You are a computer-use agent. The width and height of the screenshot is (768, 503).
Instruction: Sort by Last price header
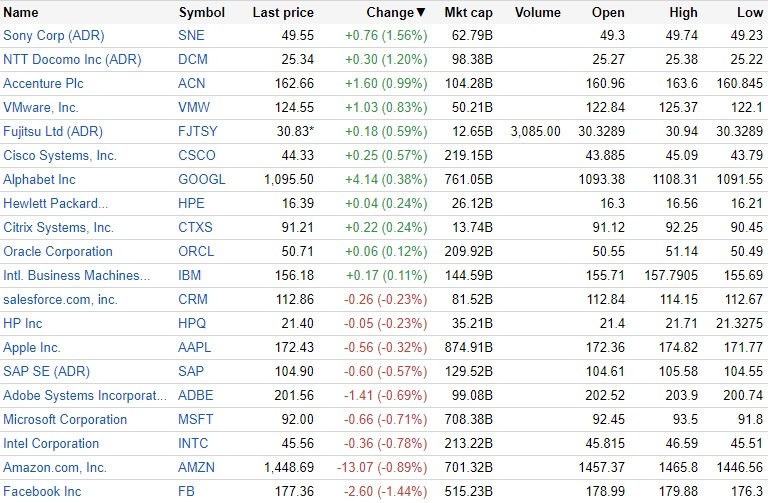pos(283,13)
